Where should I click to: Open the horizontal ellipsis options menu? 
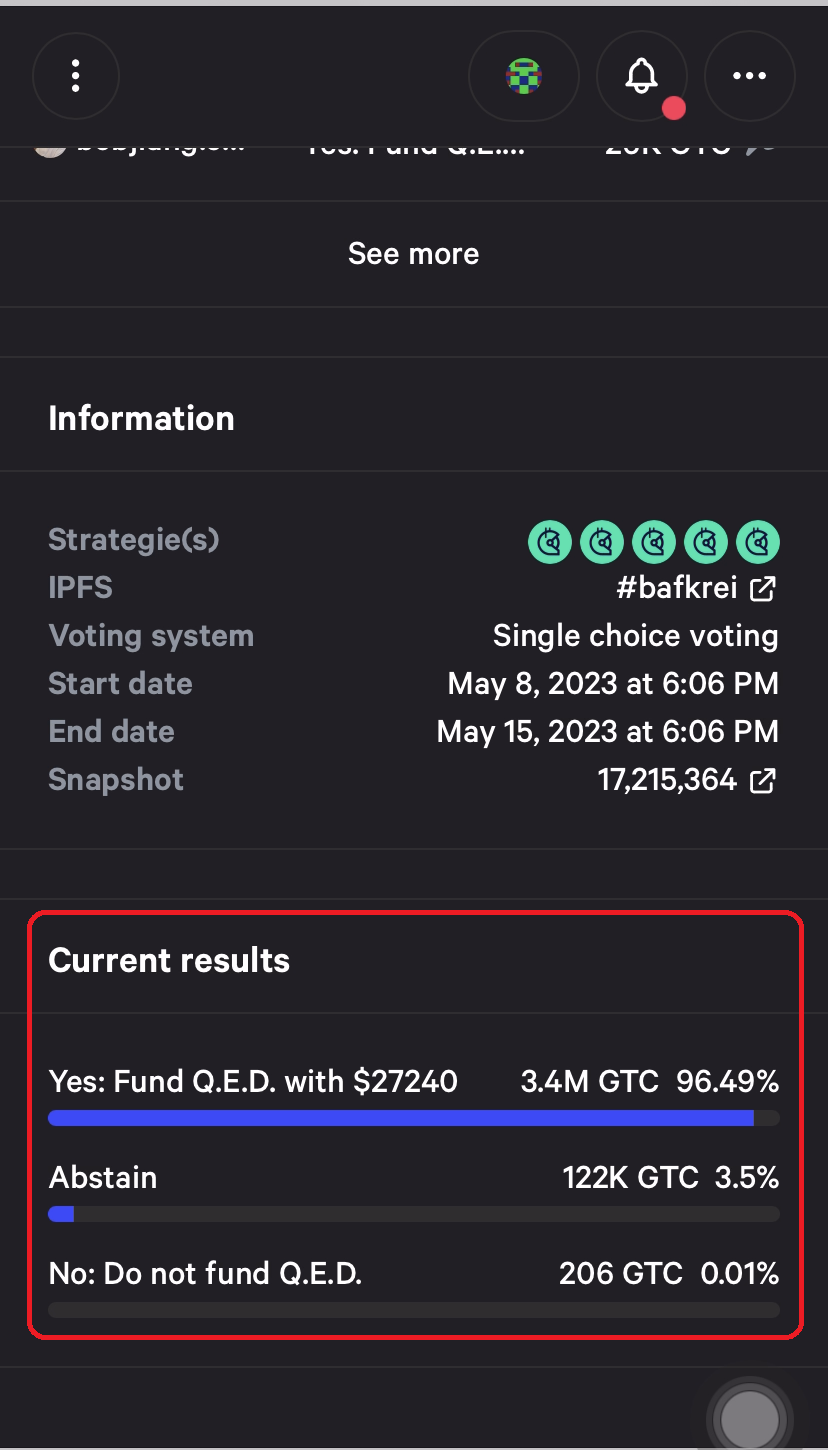click(x=750, y=76)
